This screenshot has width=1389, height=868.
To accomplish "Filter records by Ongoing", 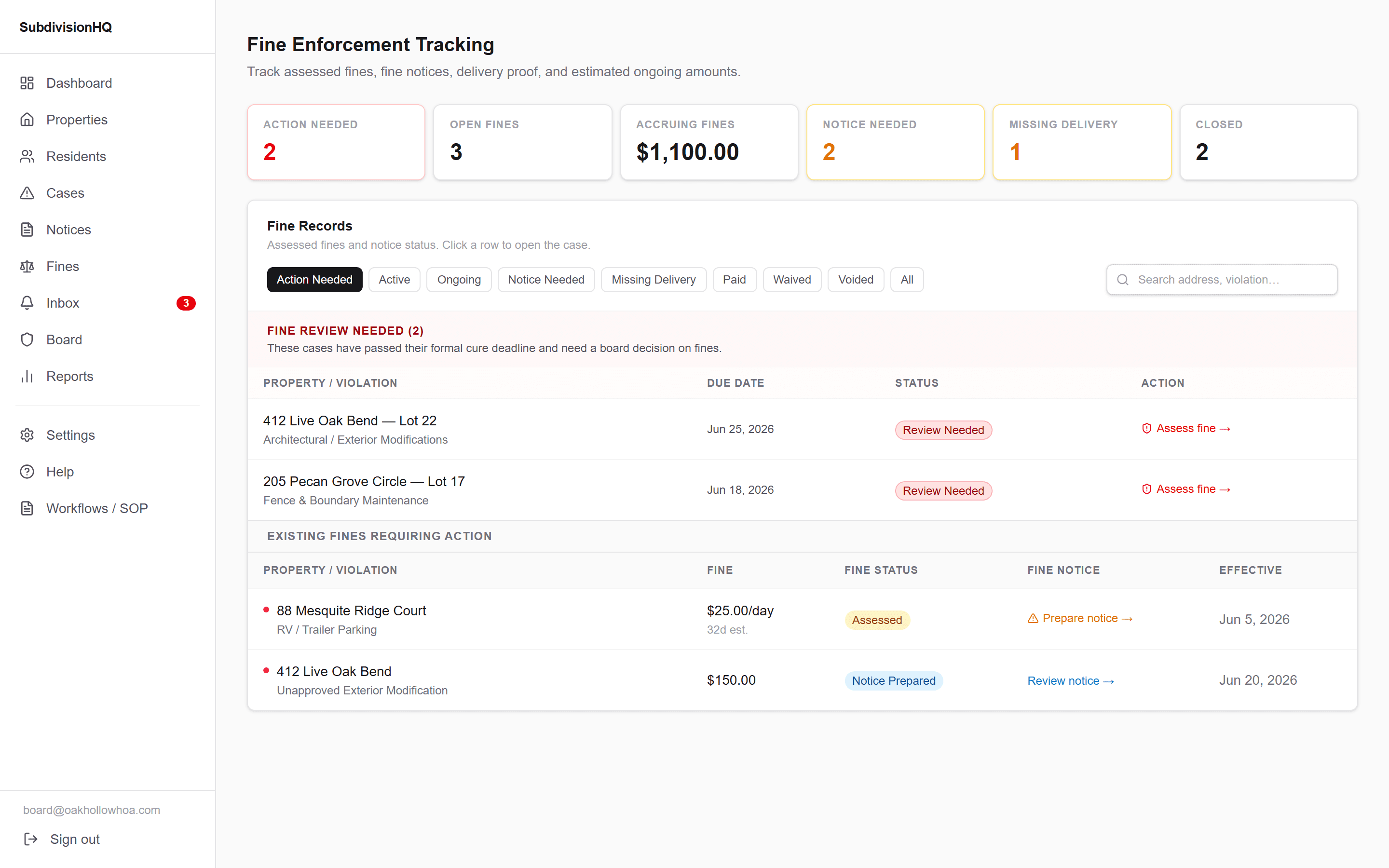I will (x=459, y=280).
